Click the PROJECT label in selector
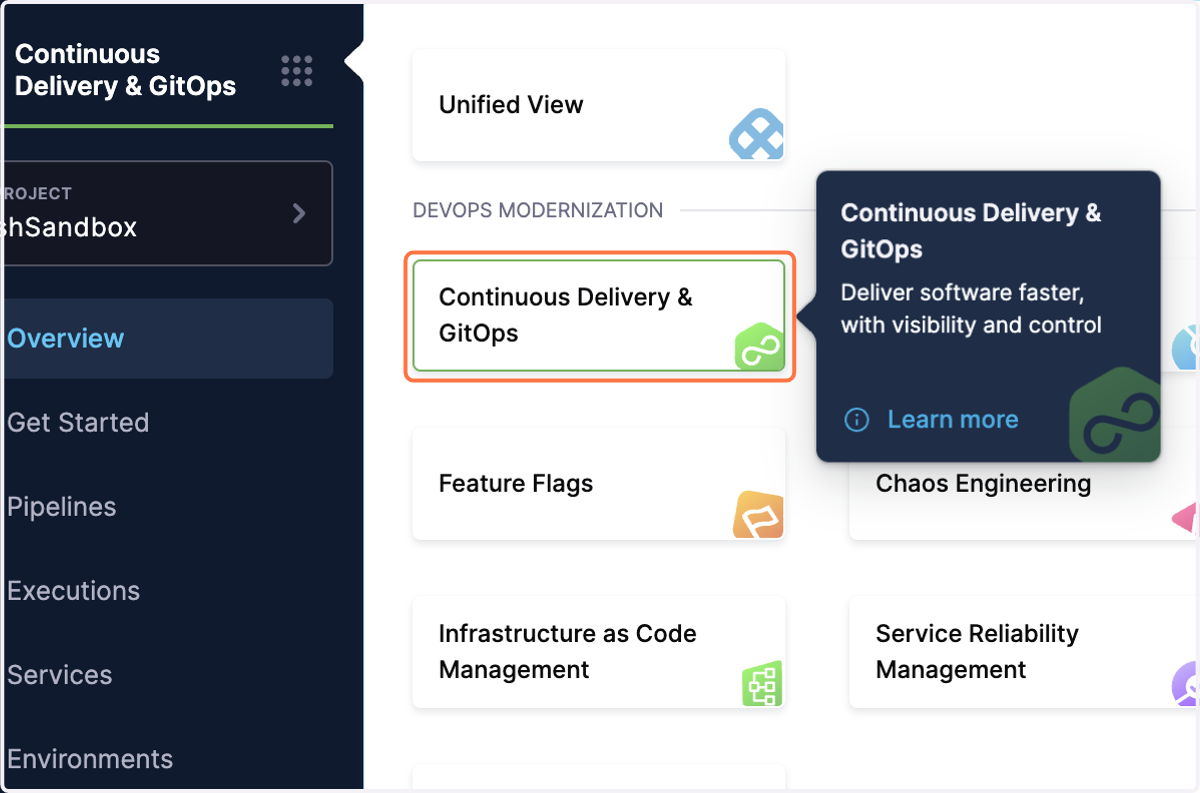This screenshot has height=793, width=1200. [36, 193]
